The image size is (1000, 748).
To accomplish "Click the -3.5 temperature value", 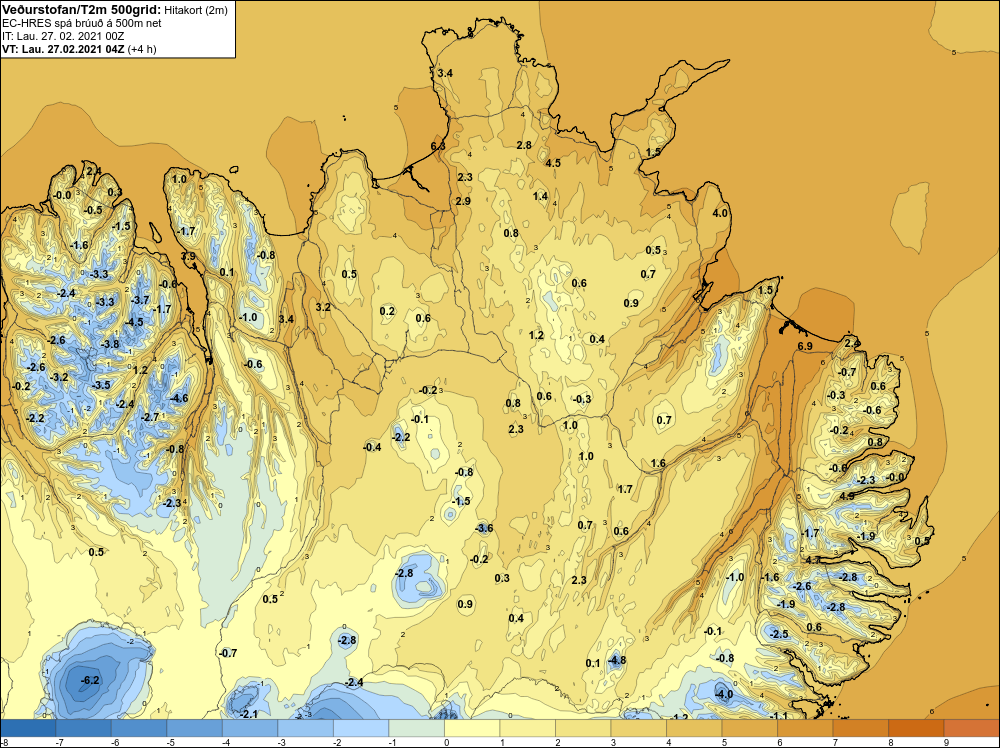I will pos(101,385).
